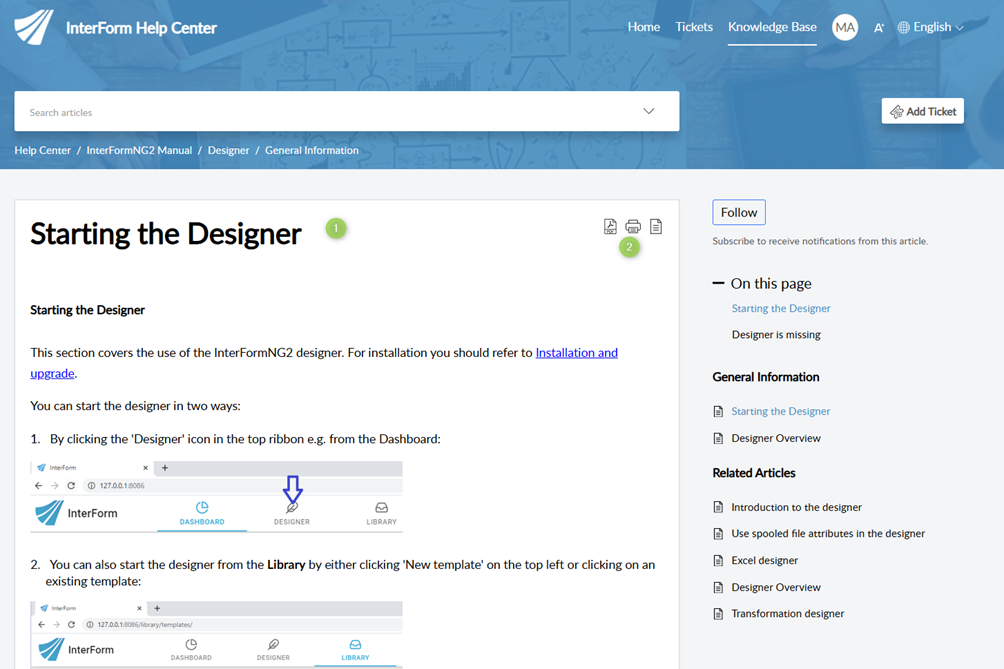This screenshot has width=1004, height=669.
Task: Open the Tickets menu item
Action: pyautogui.click(x=694, y=27)
